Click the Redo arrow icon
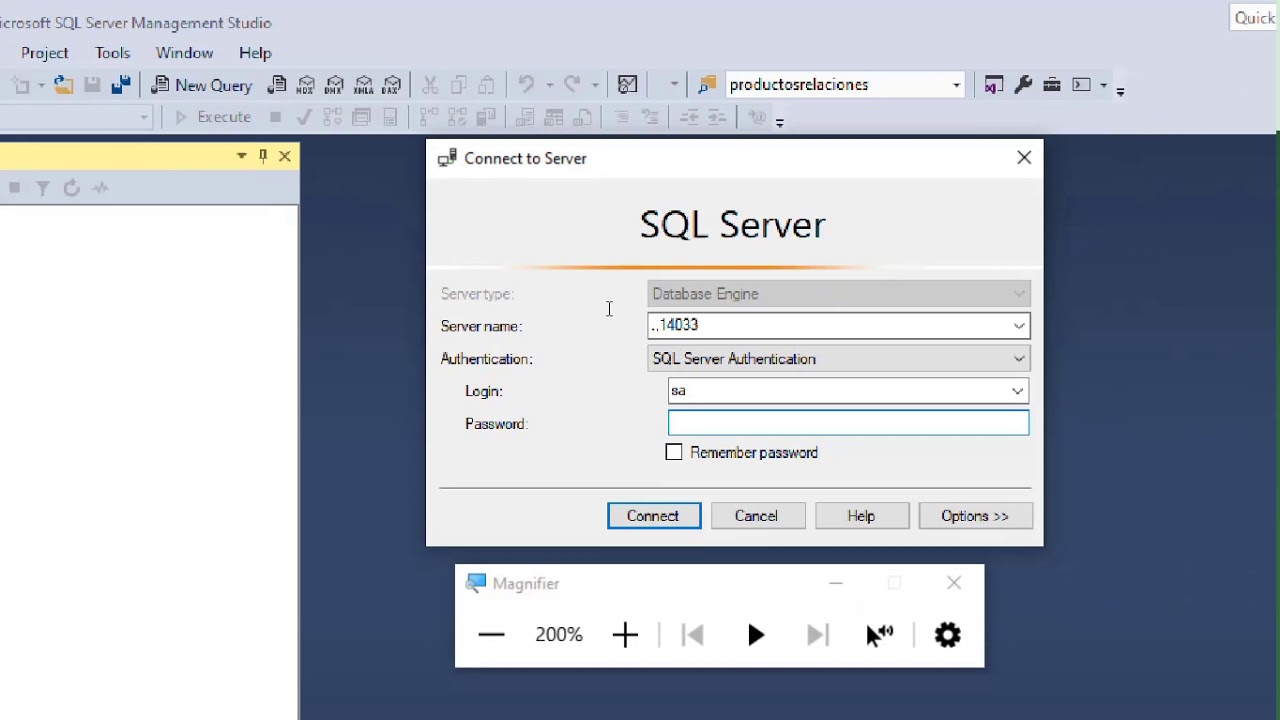The width and height of the screenshot is (1280, 720). [x=572, y=85]
